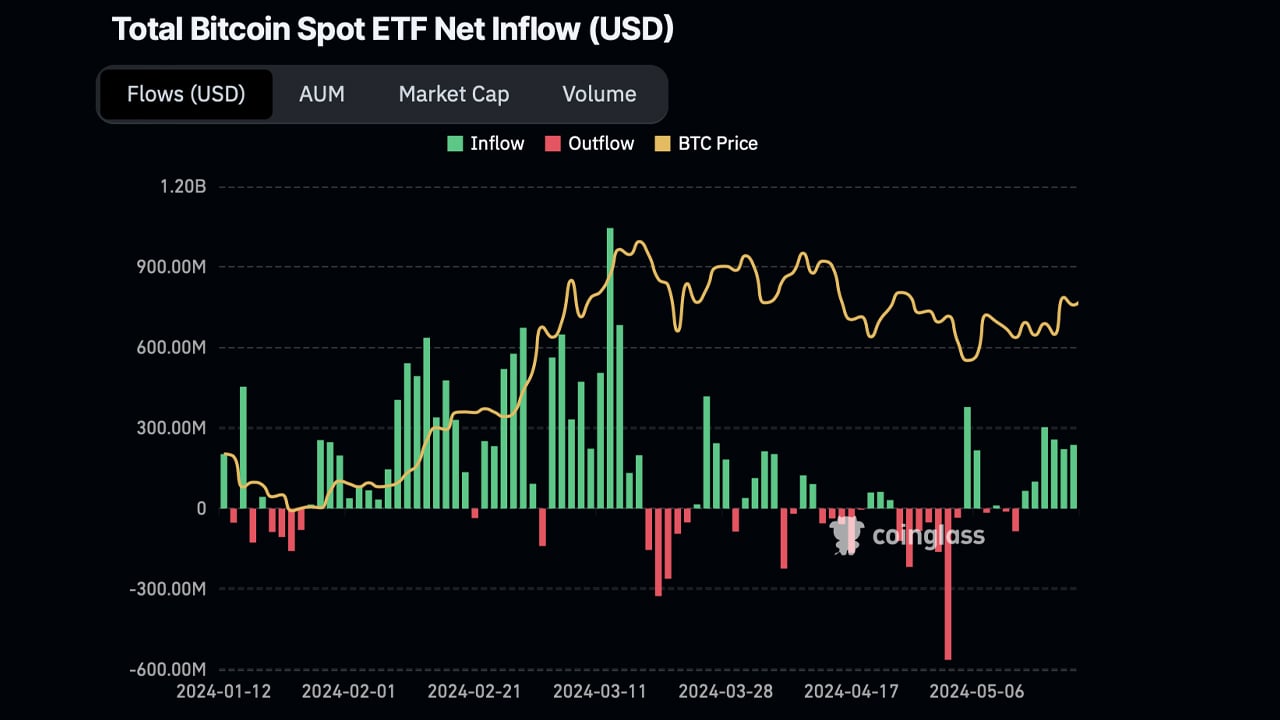This screenshot has width=1280, height=720.
Task: Click the red Outflow legend swatch
Action: pyautogui.click(x=552, y=144)
